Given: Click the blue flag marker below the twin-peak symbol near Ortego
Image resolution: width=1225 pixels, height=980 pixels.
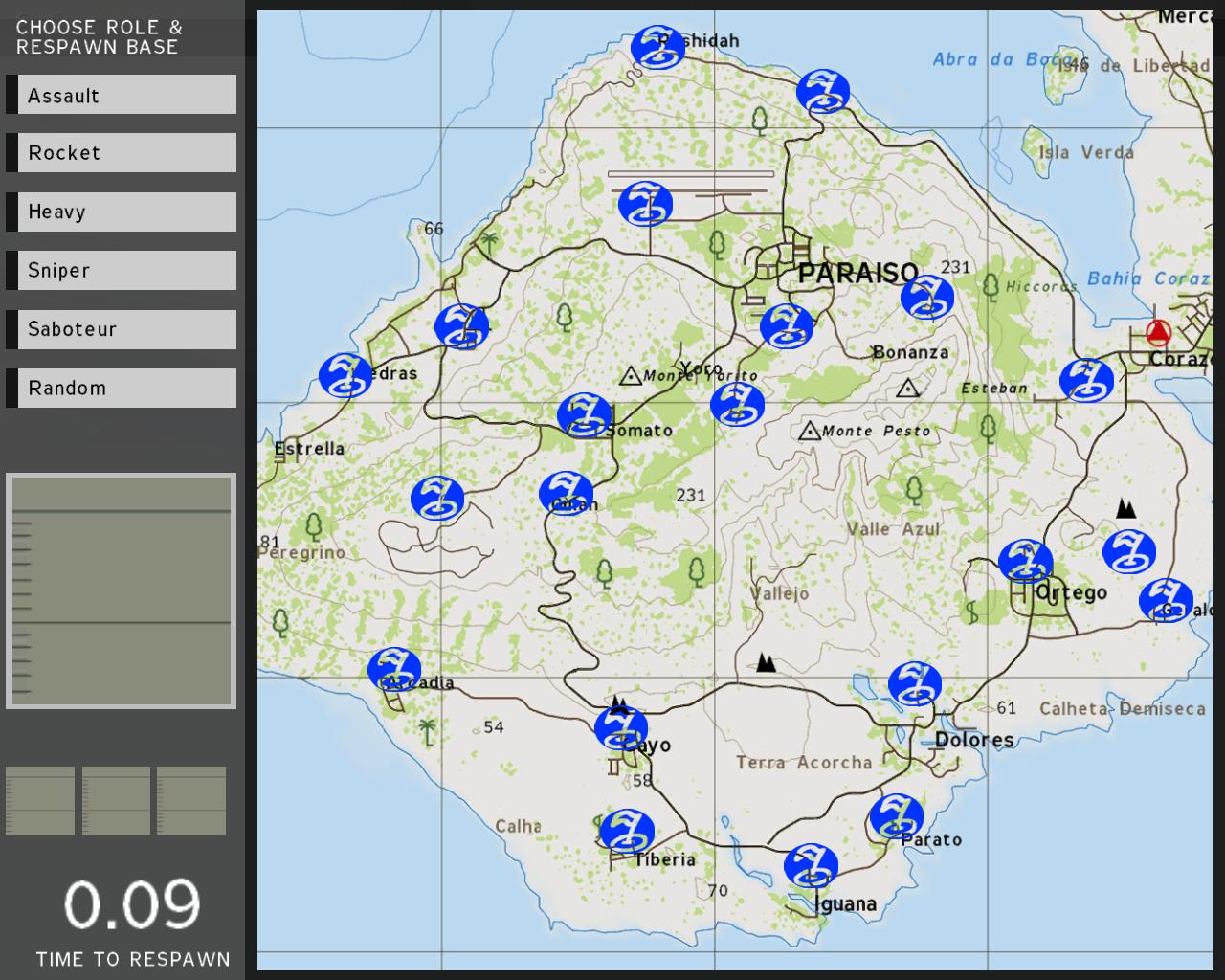Looking at the screenshot, I should click(x=1129, y=552).
